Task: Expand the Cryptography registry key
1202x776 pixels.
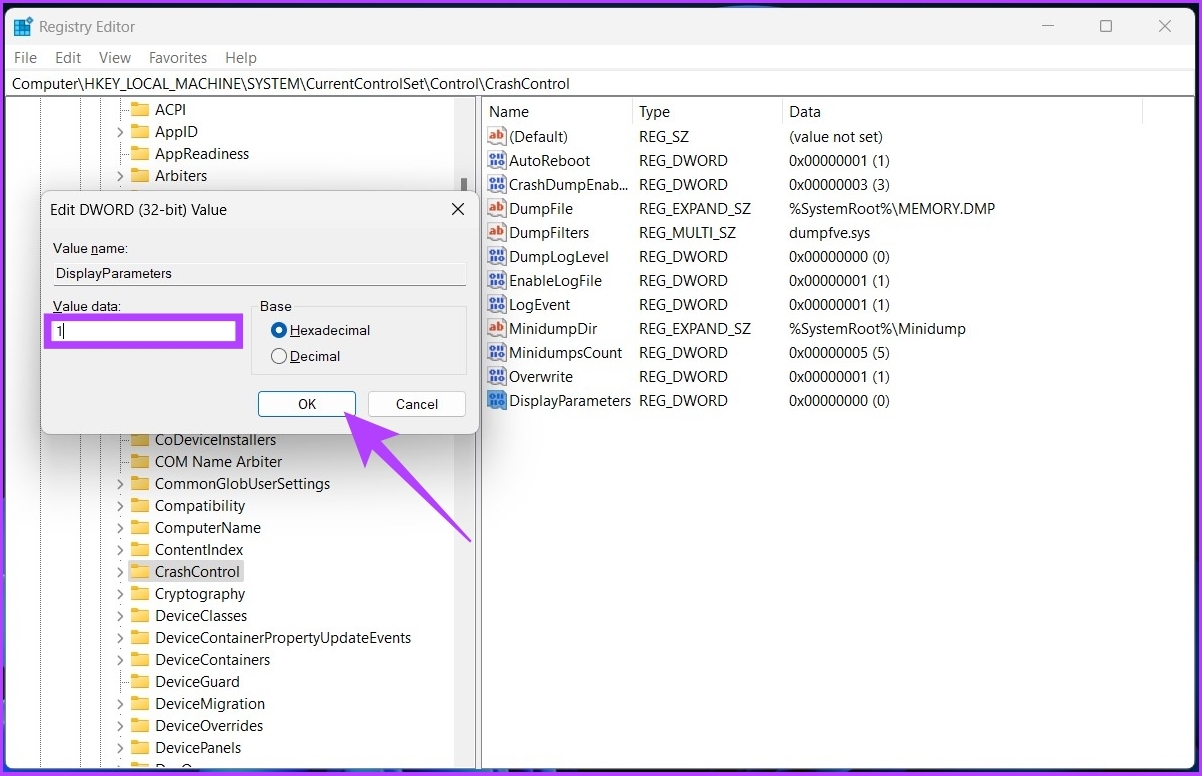Action: (120, 594)
